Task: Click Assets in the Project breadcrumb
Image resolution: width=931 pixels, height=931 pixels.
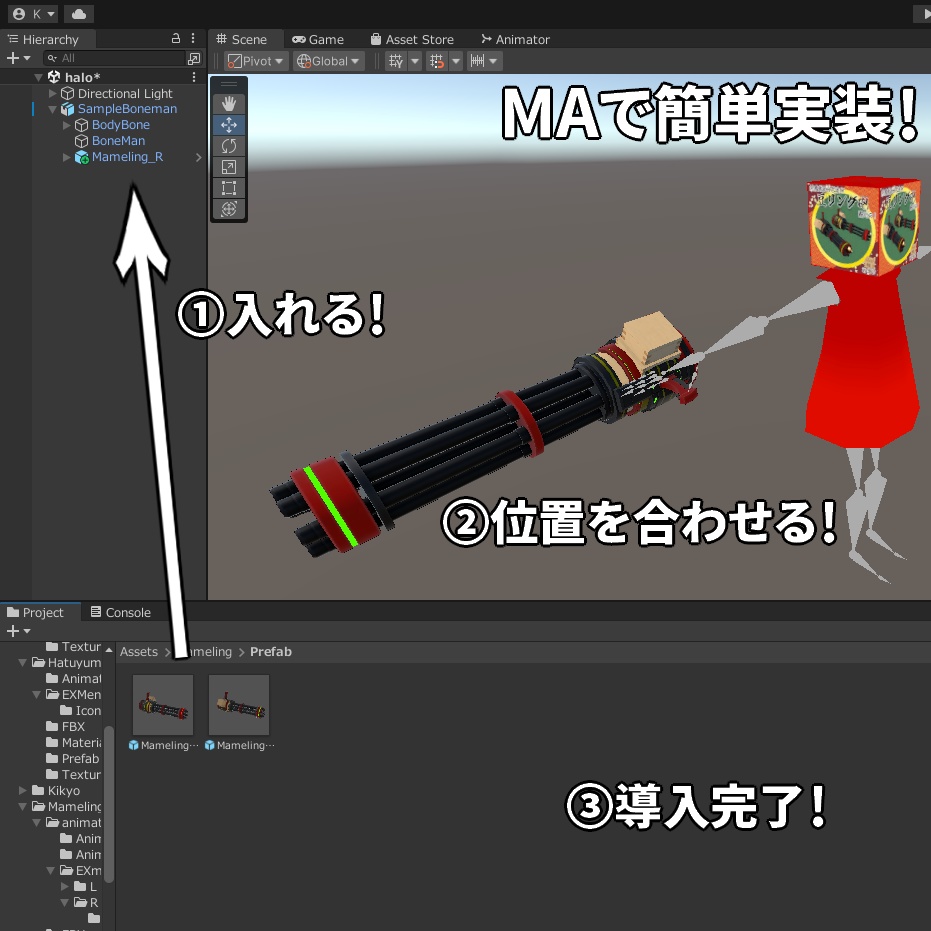Action: tap(138, 651)
